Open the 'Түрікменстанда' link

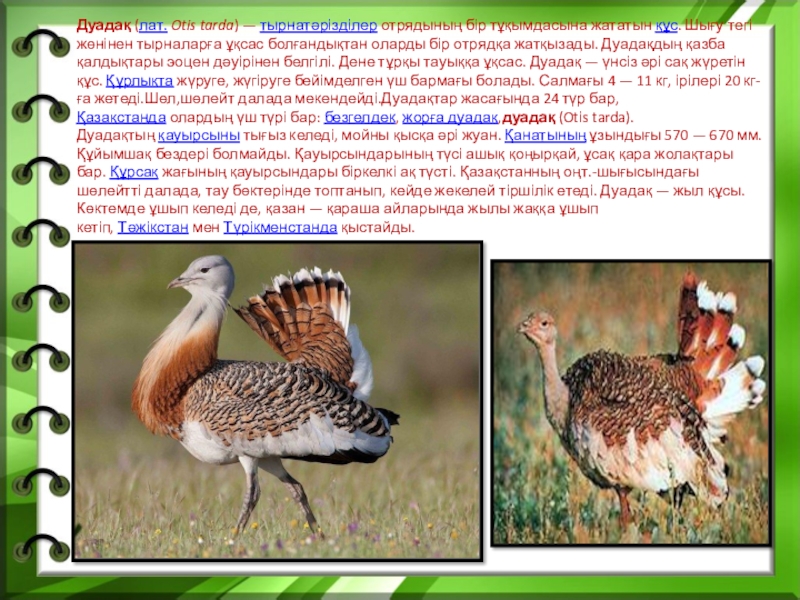click(280, 227)
